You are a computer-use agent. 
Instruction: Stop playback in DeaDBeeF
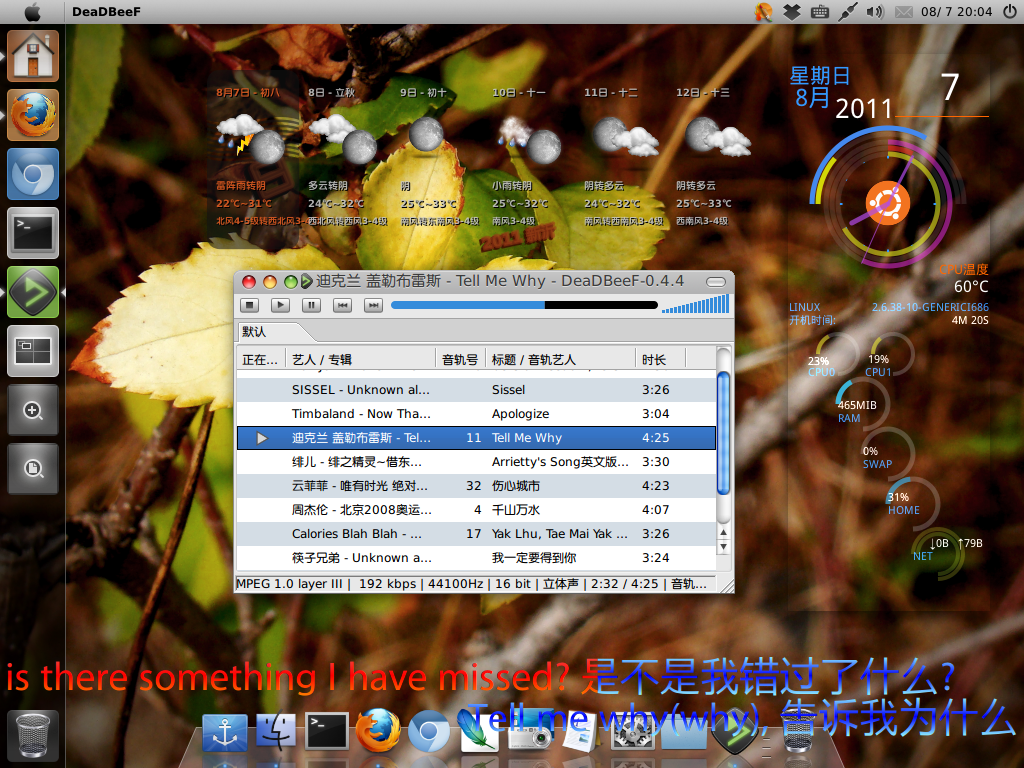point(249,305)
